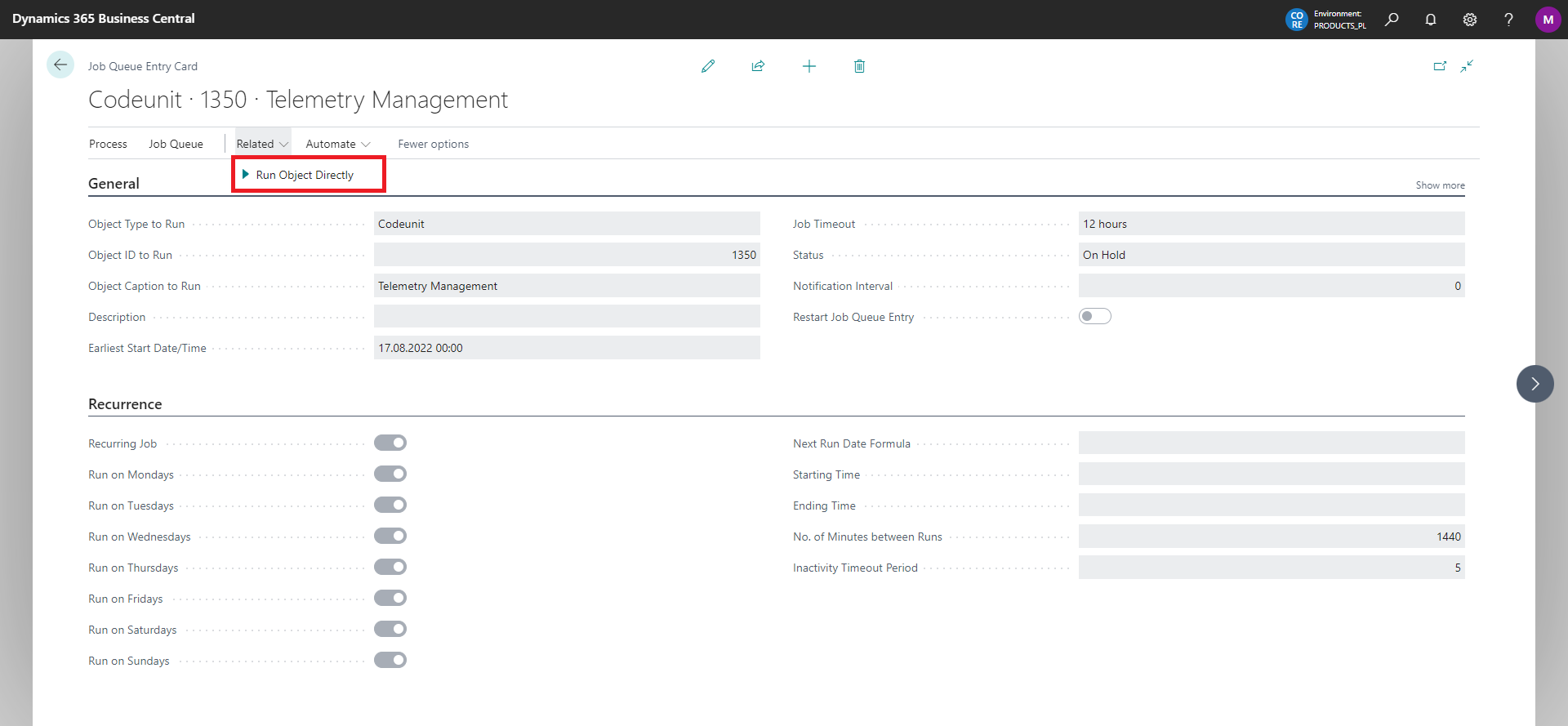
Task: Click the Notification Interval field
Action: (x=1272, y=286)
